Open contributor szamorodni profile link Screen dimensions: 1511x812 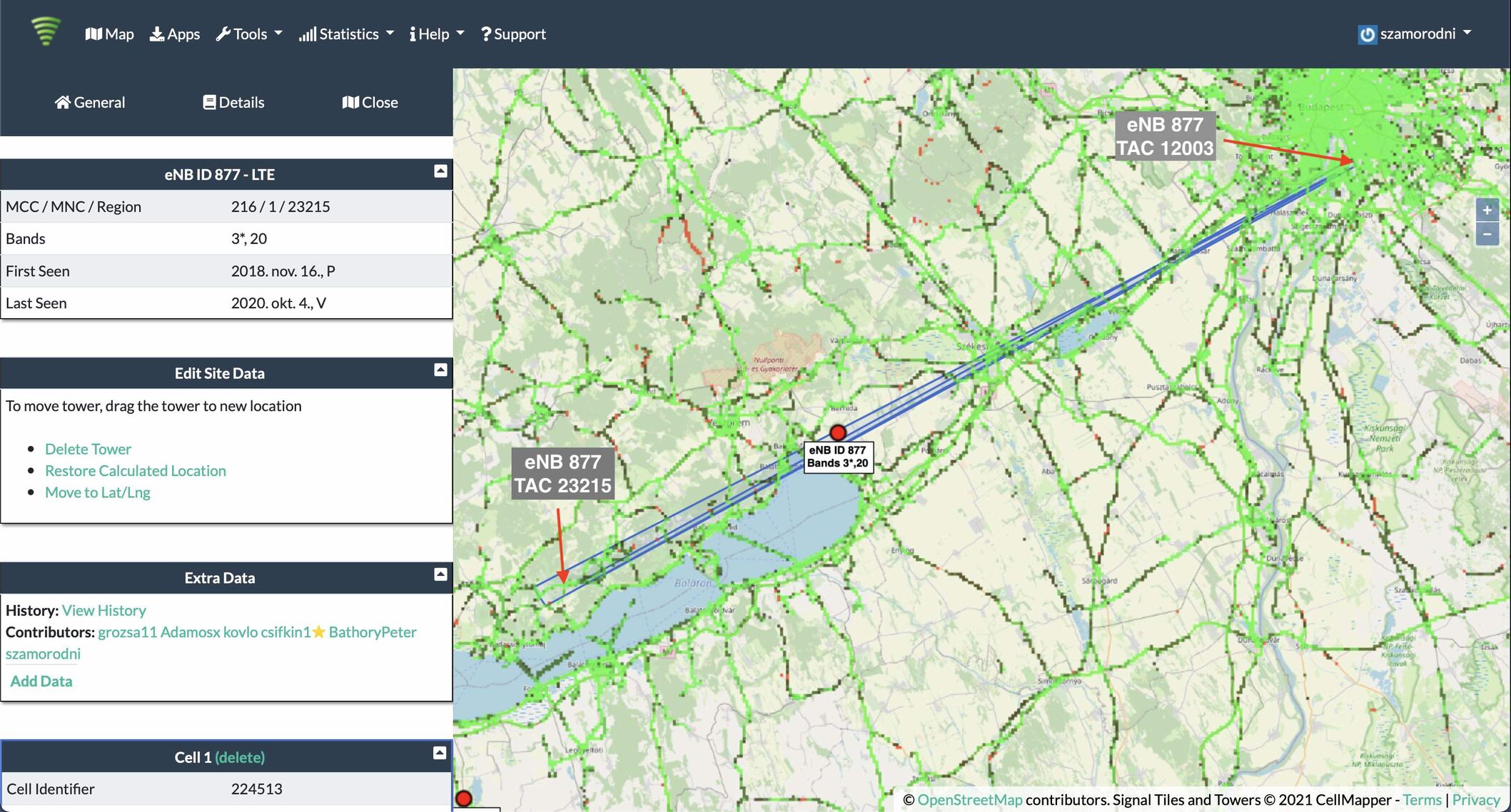point(43,654)
